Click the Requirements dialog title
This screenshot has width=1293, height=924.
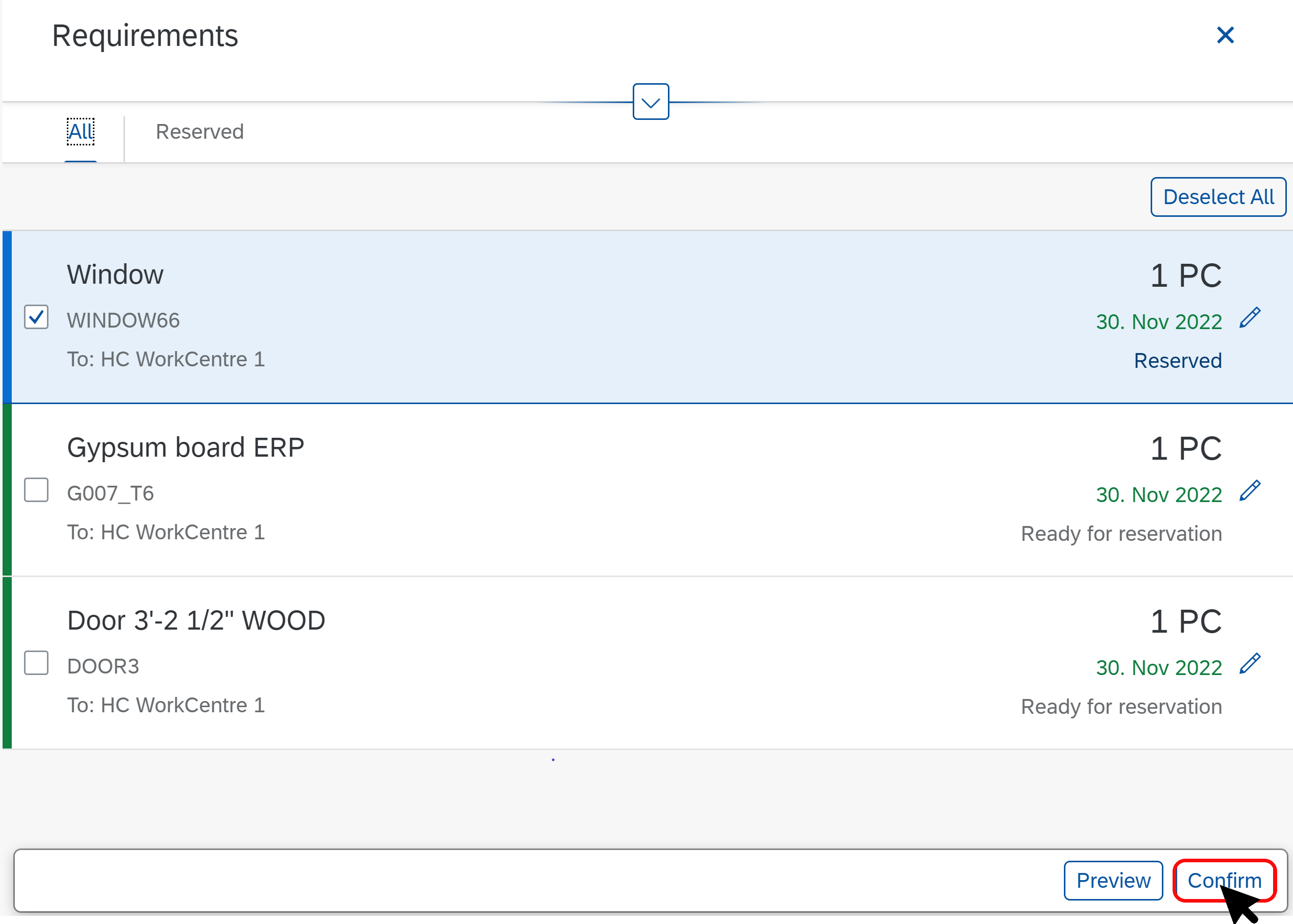click(x=145, y=36)
